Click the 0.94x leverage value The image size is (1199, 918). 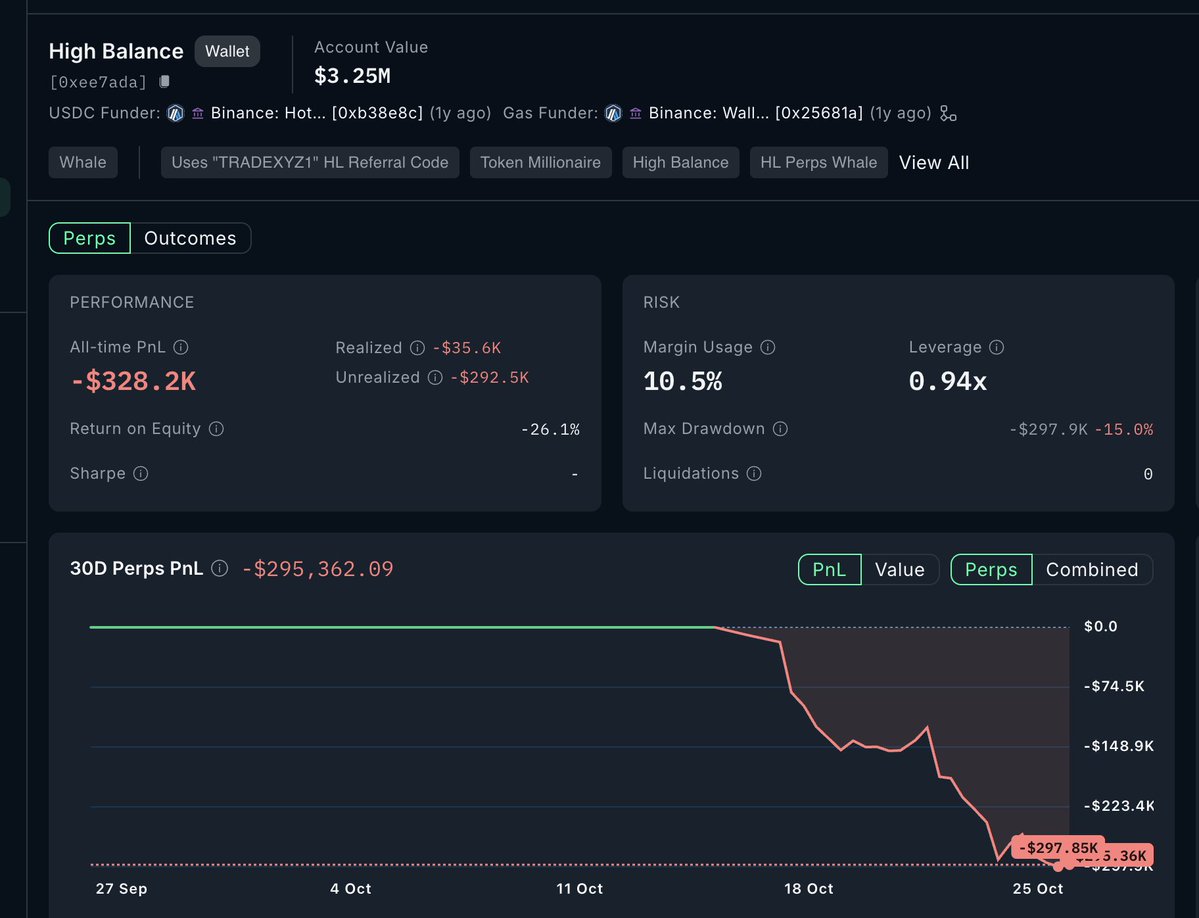(x=947, y=381)
